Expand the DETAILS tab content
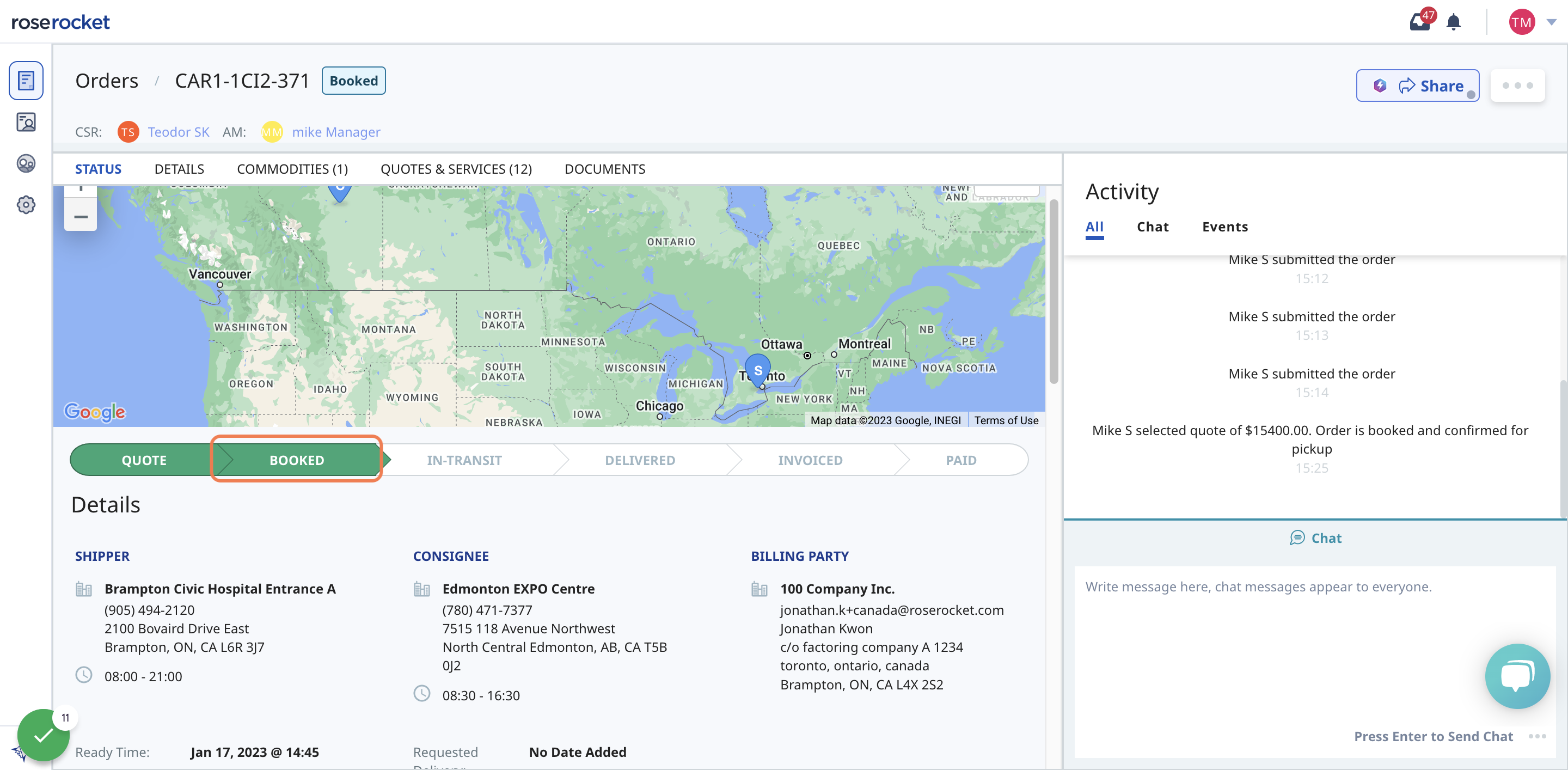 [179, 168]
